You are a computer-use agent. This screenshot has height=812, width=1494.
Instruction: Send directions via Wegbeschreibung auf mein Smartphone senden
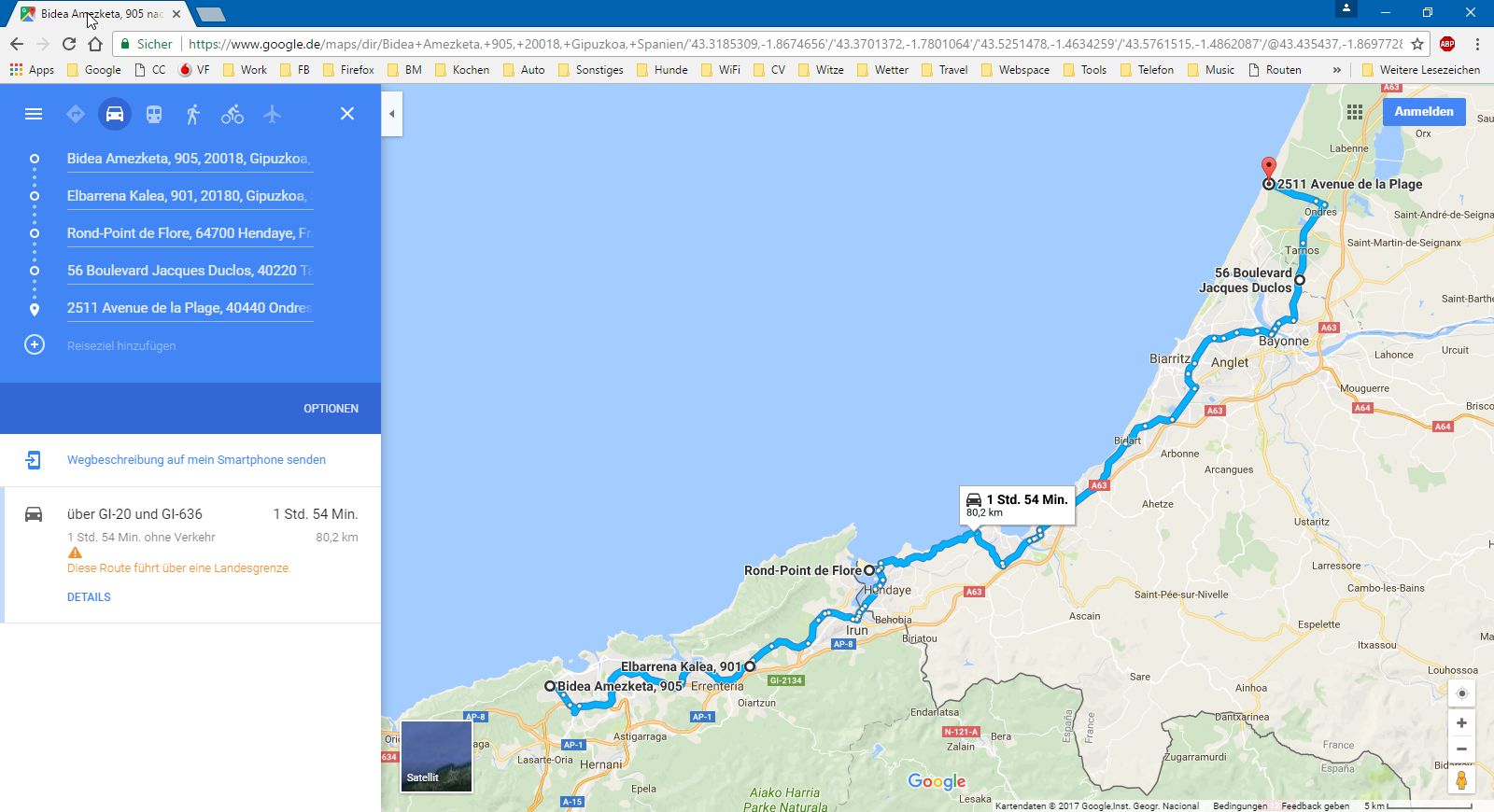196,460
